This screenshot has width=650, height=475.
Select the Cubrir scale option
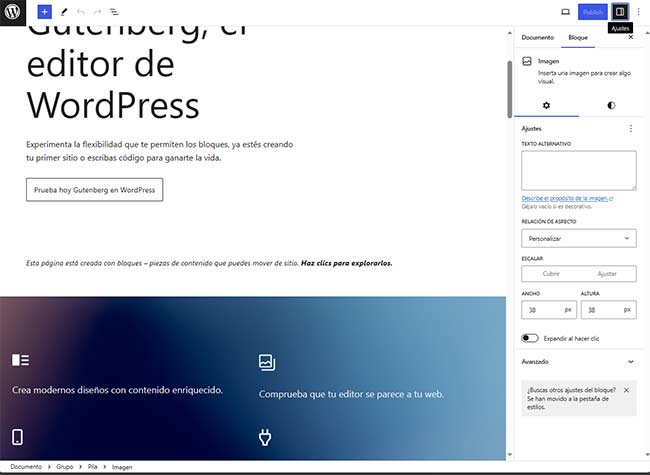tap(551, 274)
